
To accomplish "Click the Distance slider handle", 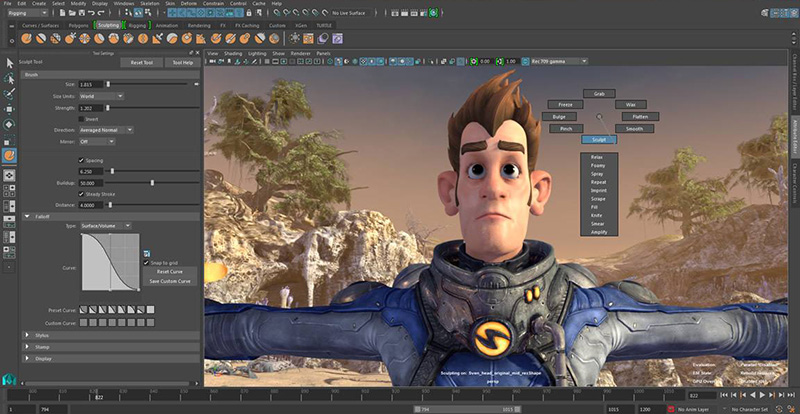I will [110, 205].
